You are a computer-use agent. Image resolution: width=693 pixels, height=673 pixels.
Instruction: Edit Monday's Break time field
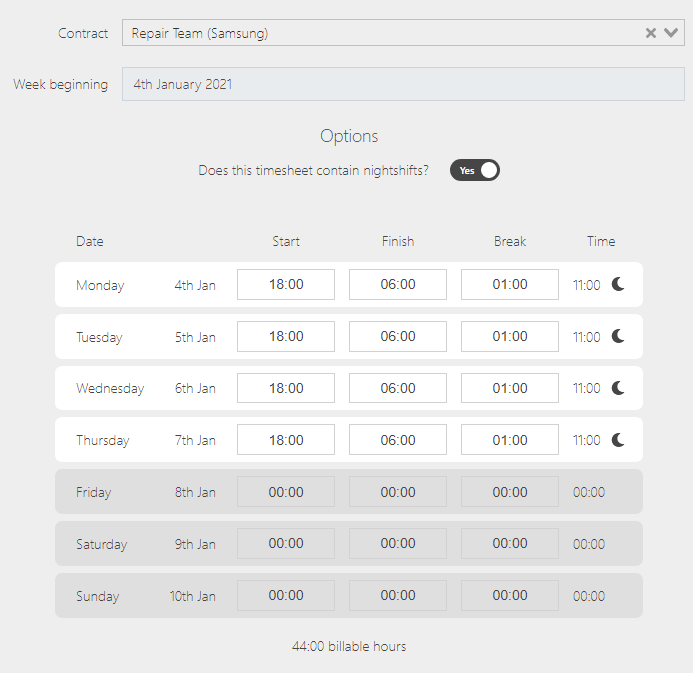[x=510, y=284]
